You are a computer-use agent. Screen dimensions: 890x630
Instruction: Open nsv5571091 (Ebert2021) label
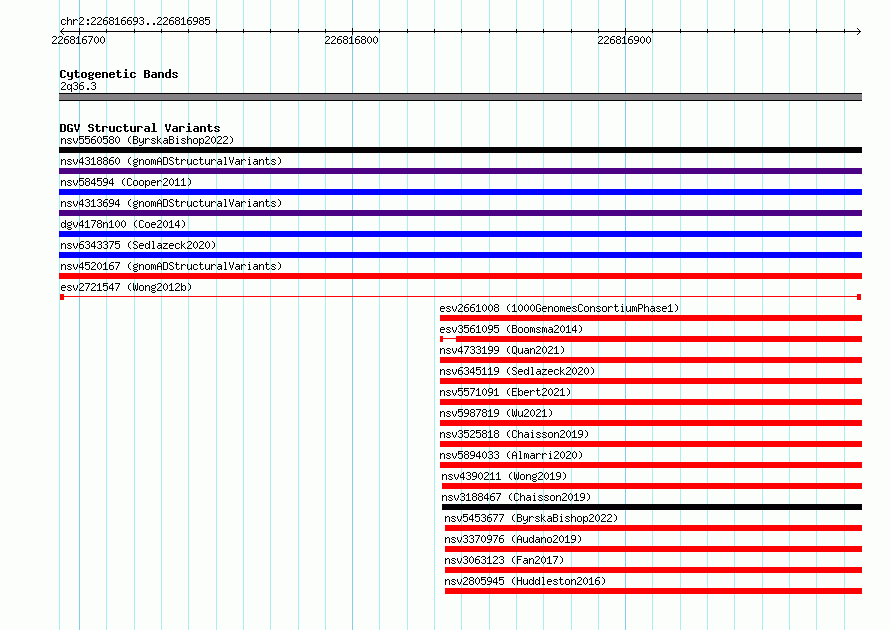pyautogui.click(x=505, y=392)
